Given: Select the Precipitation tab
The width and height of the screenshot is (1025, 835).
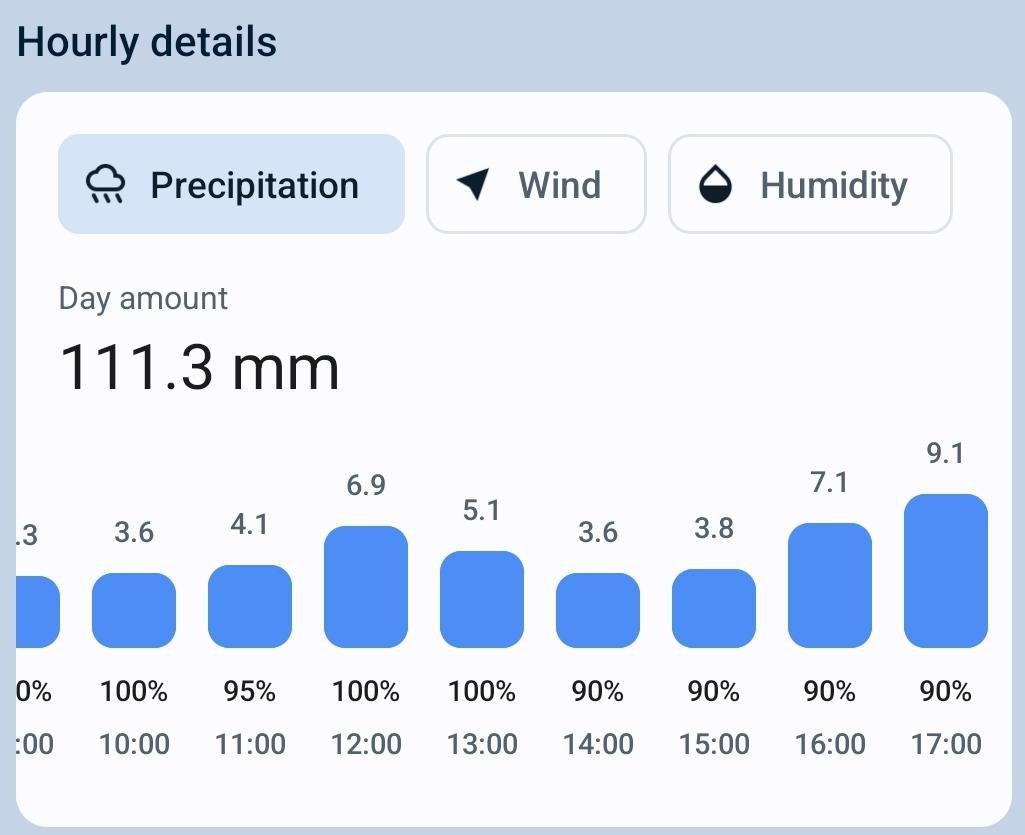Looking at the screenshot, I should [x=231, y=185].
